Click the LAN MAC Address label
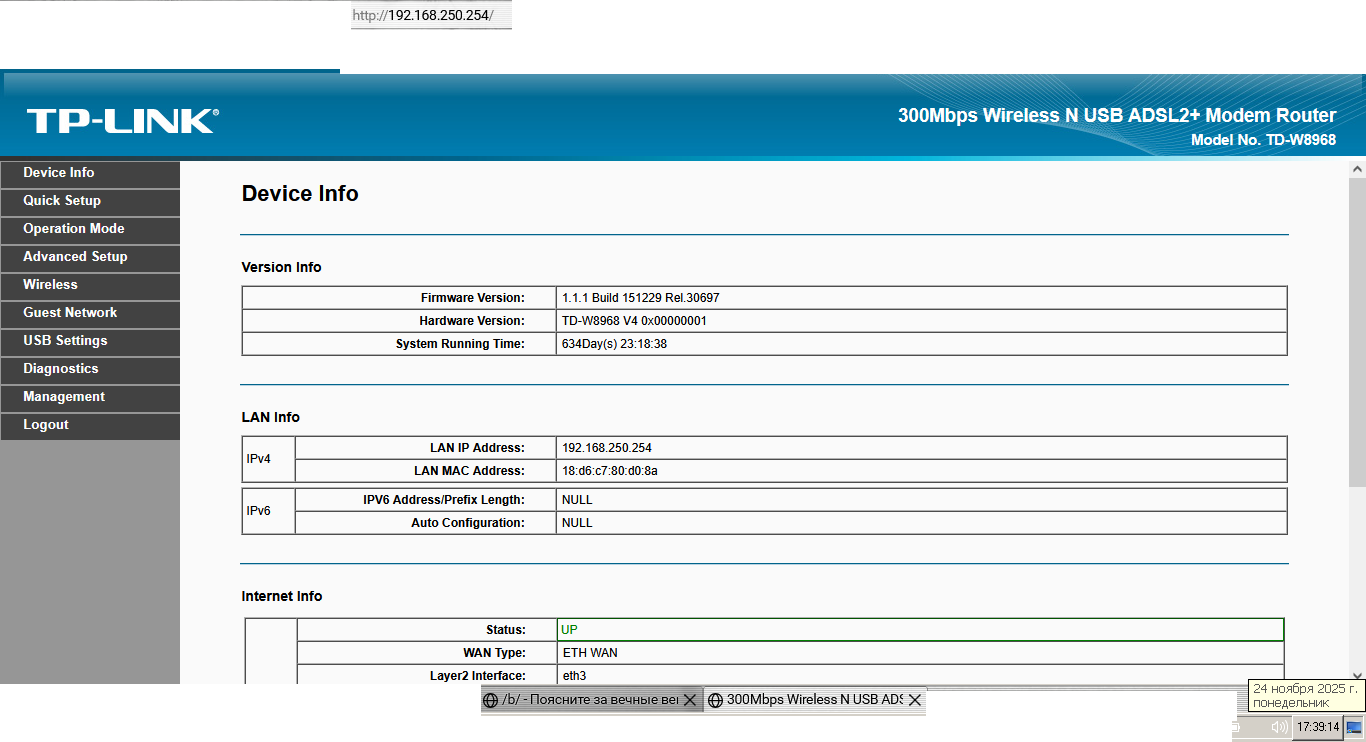 [x=469, y=471]
